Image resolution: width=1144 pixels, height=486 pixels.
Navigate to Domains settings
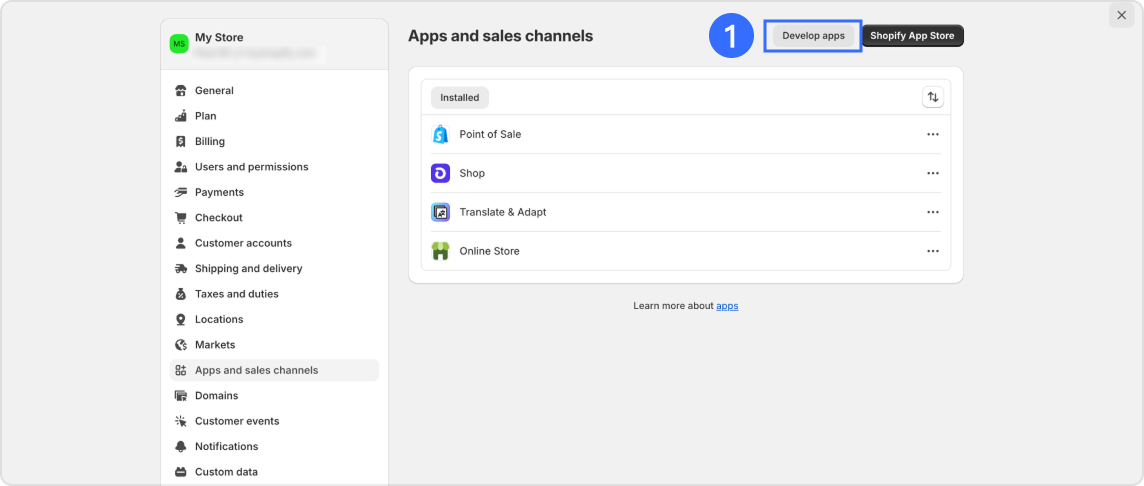(216, 396)
